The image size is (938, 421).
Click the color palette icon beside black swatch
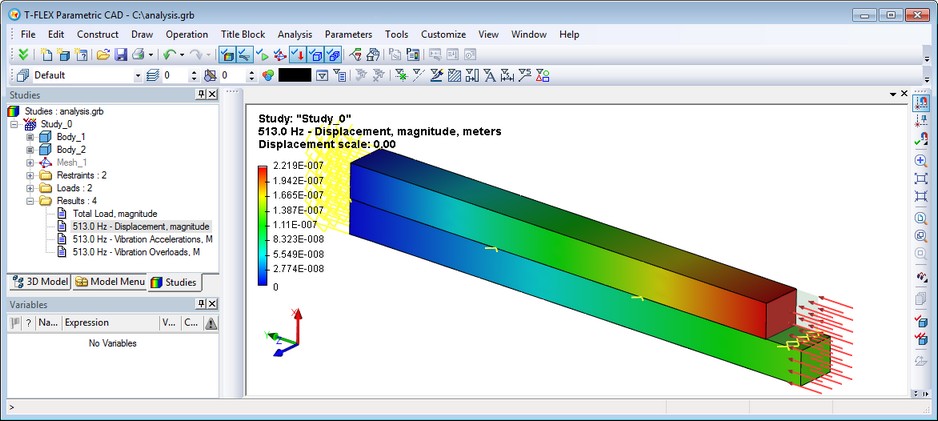point(267,75)
